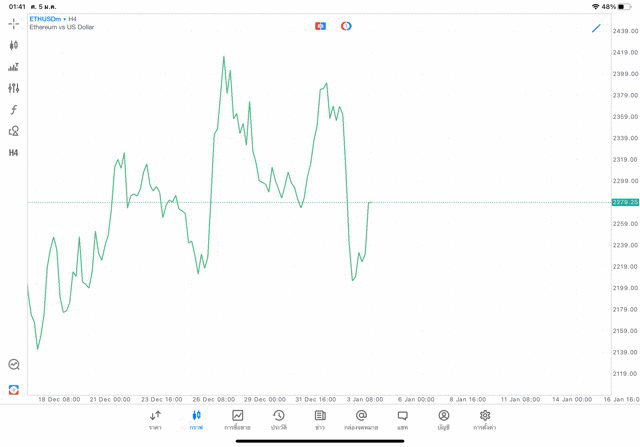Open the H4 timeframe selector in sidebar

click(x=14, y=153)
